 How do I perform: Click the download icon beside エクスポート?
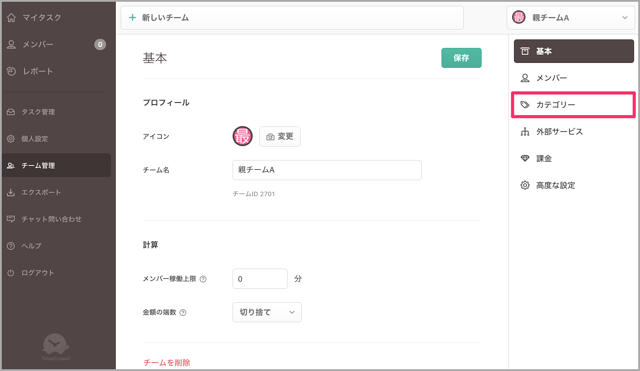pyautogui.click(x=11, y=192)
